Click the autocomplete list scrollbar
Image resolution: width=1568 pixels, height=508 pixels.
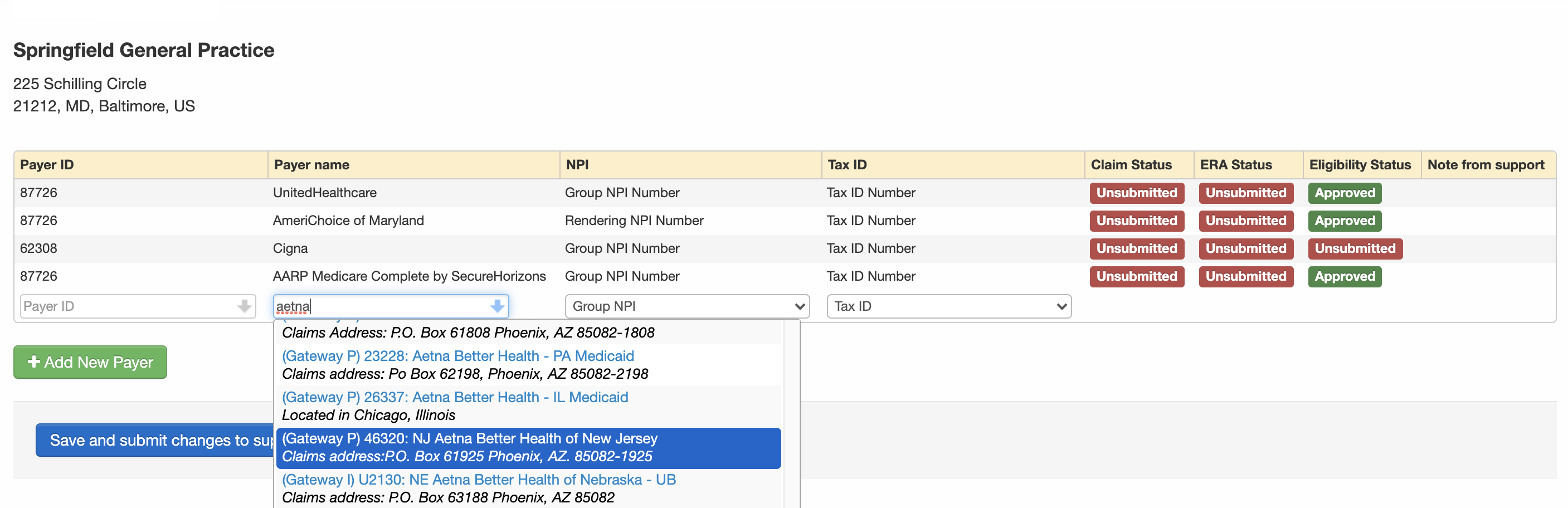point(791,414)
